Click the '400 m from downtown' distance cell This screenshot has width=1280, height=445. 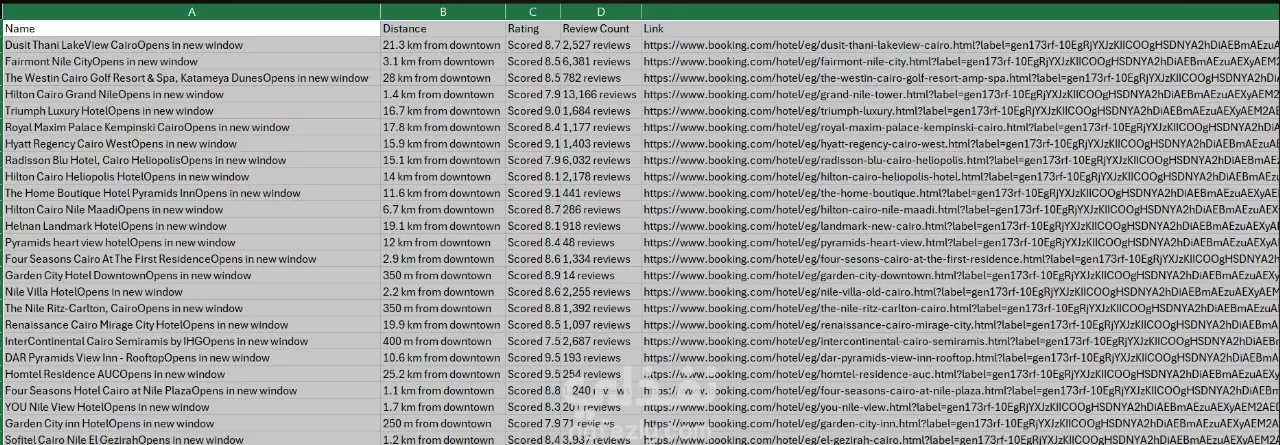[442, 342]
